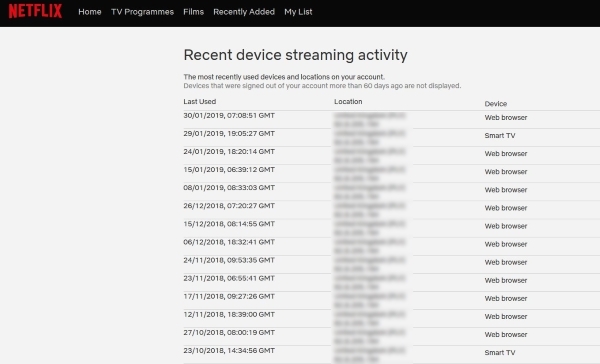The height and width of the screenshot is (364, 600).
Task: Click the Location column header
Action: coord(348,101)
